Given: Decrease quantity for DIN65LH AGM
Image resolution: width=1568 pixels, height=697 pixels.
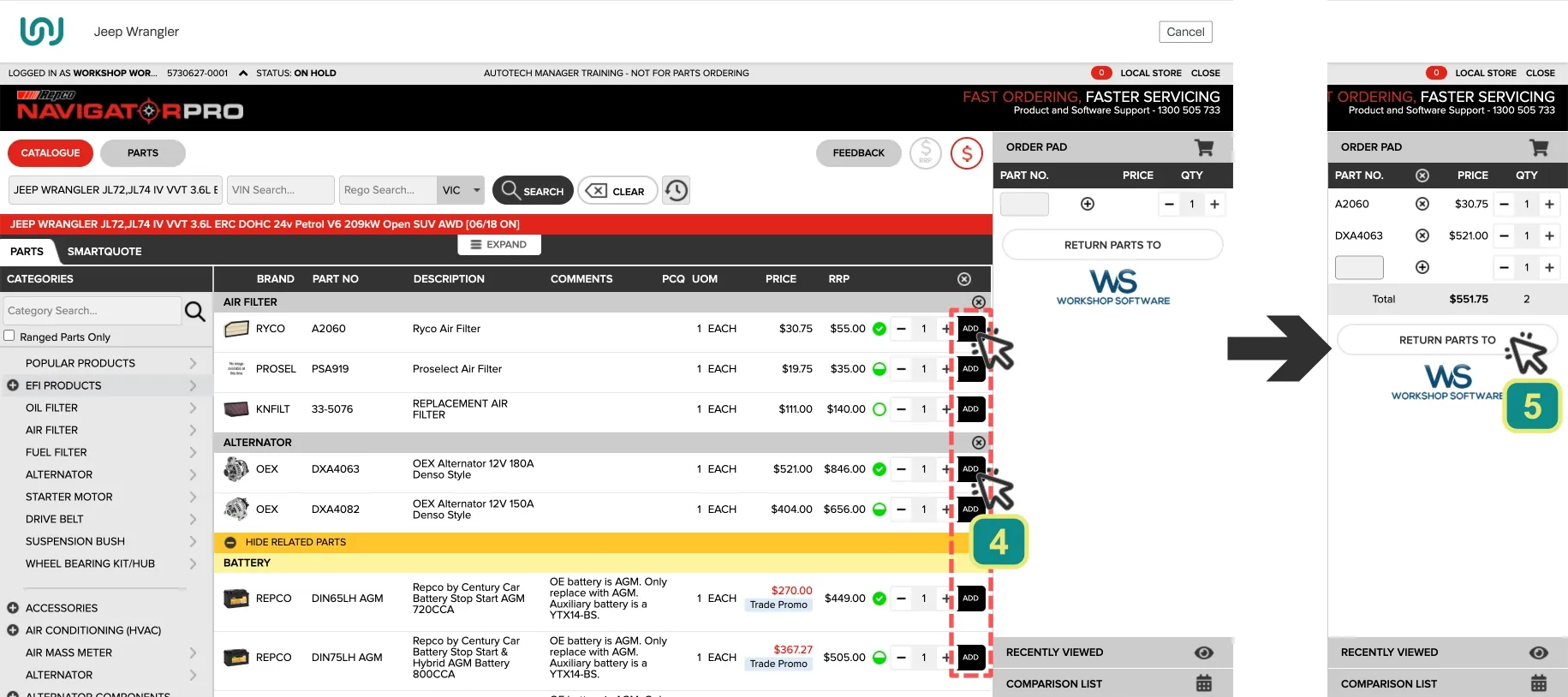Looking at the screenshot, I should point(901,599).
